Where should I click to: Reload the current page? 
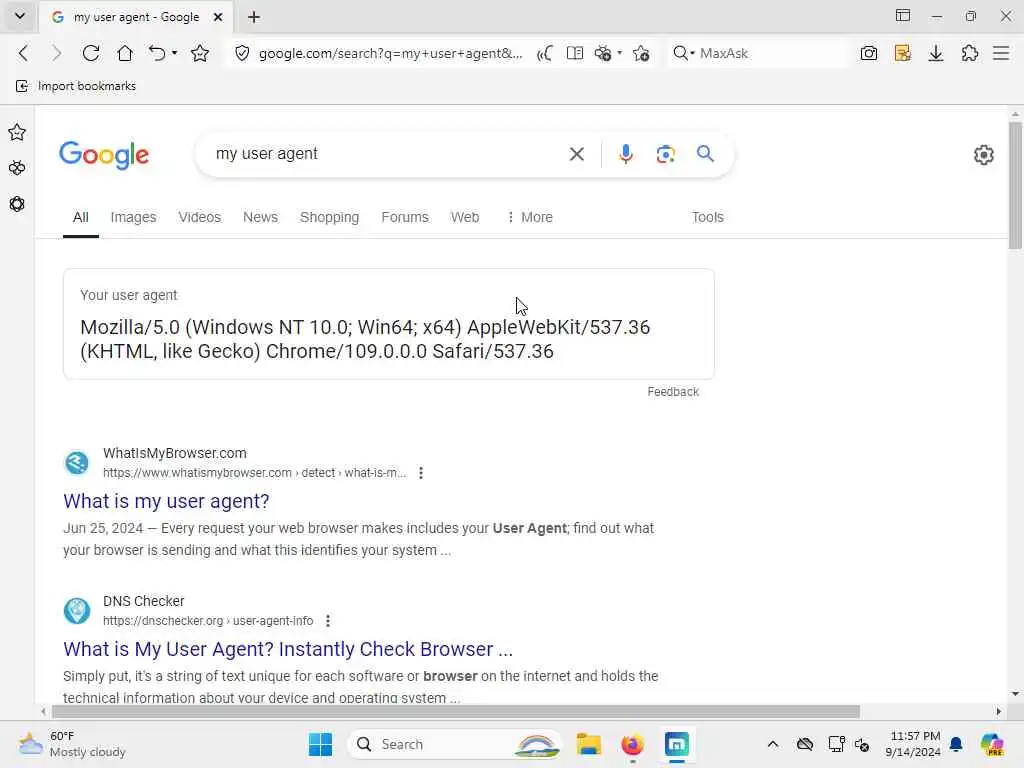[x=91, y=53]
